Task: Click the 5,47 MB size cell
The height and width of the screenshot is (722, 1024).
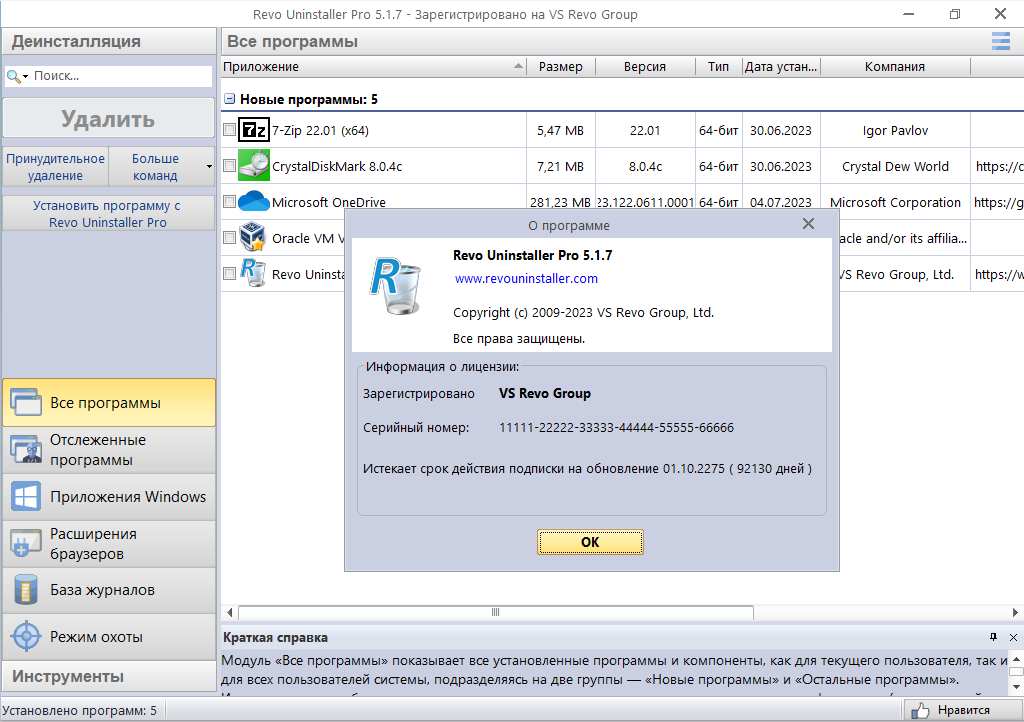Action: (x=560, y=131)
